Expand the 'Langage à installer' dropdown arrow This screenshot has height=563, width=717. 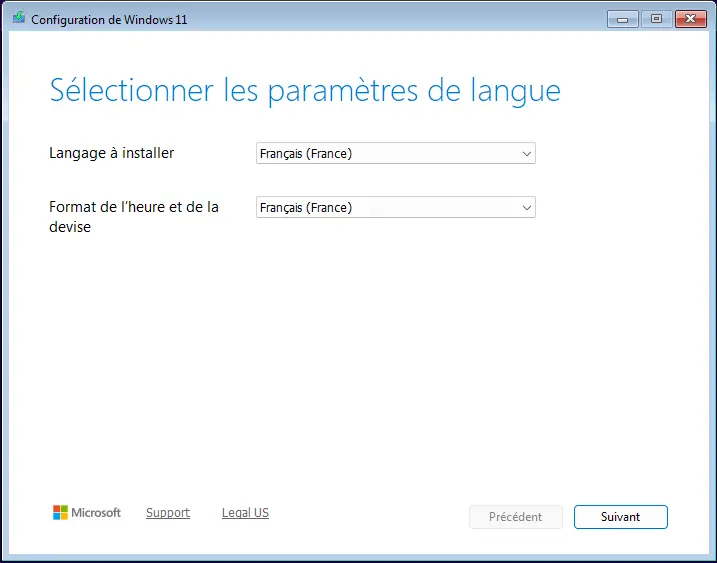[x=526, y=154]
